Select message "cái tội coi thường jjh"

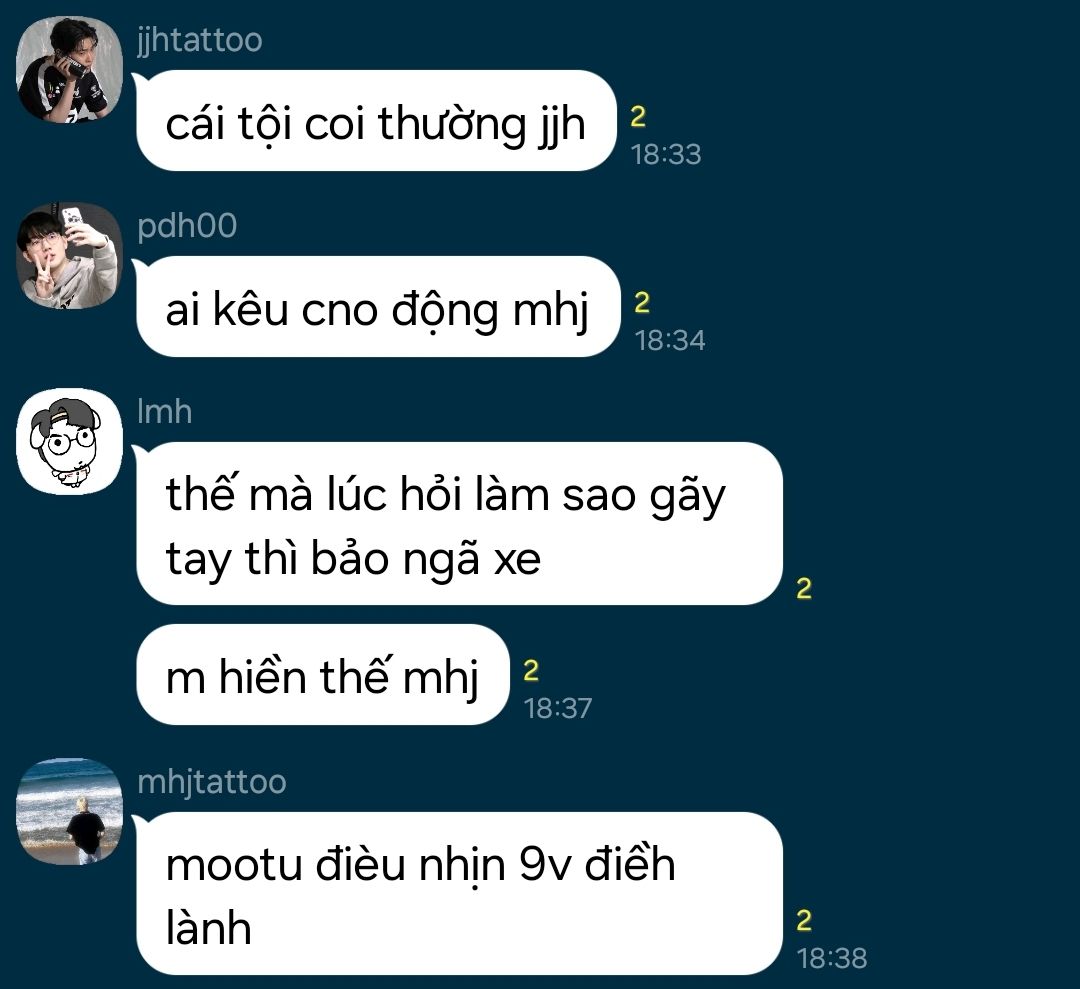click(x=376, y=121)
